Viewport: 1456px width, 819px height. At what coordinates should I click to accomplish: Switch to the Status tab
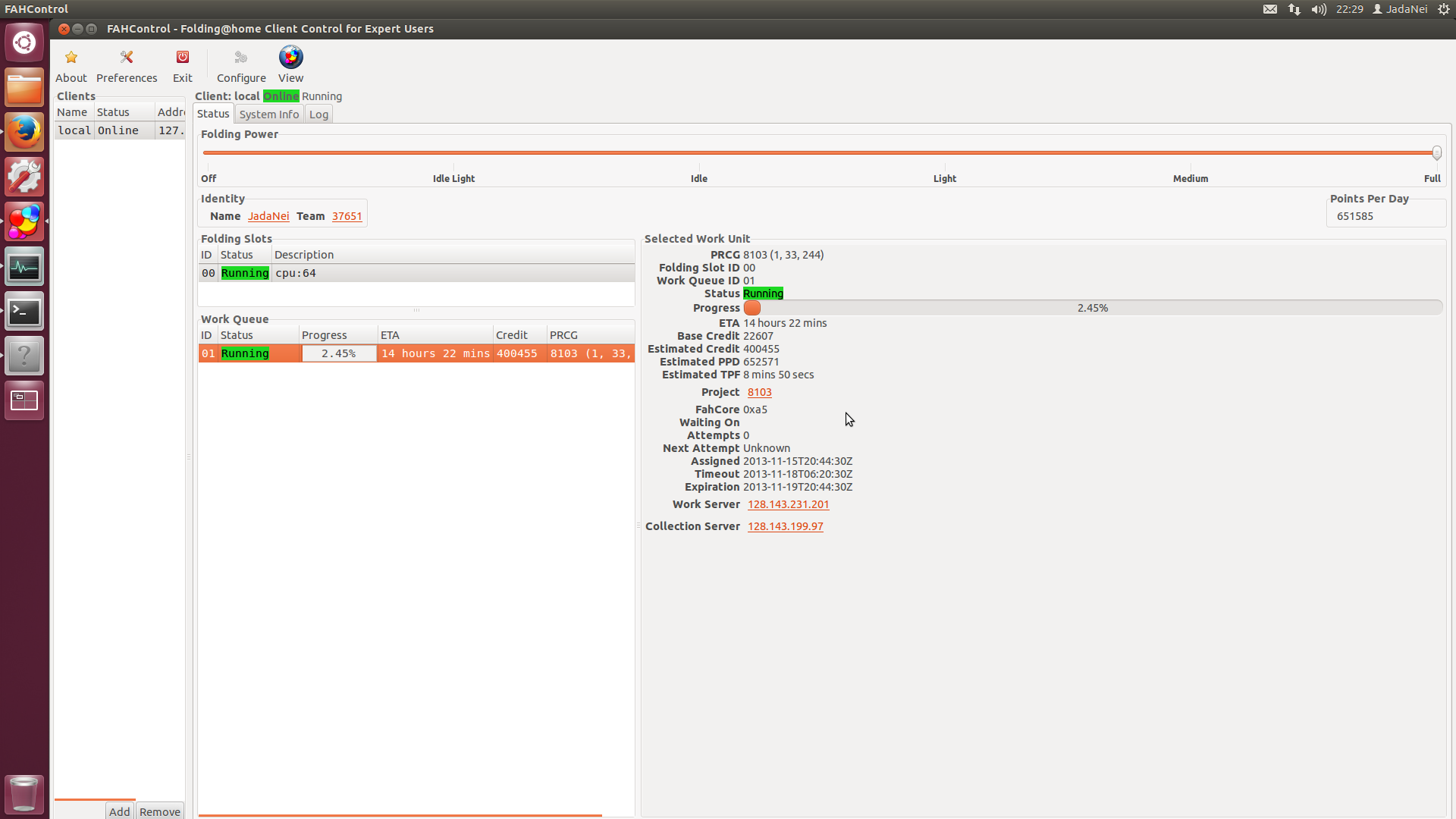(x=213, y=114)
